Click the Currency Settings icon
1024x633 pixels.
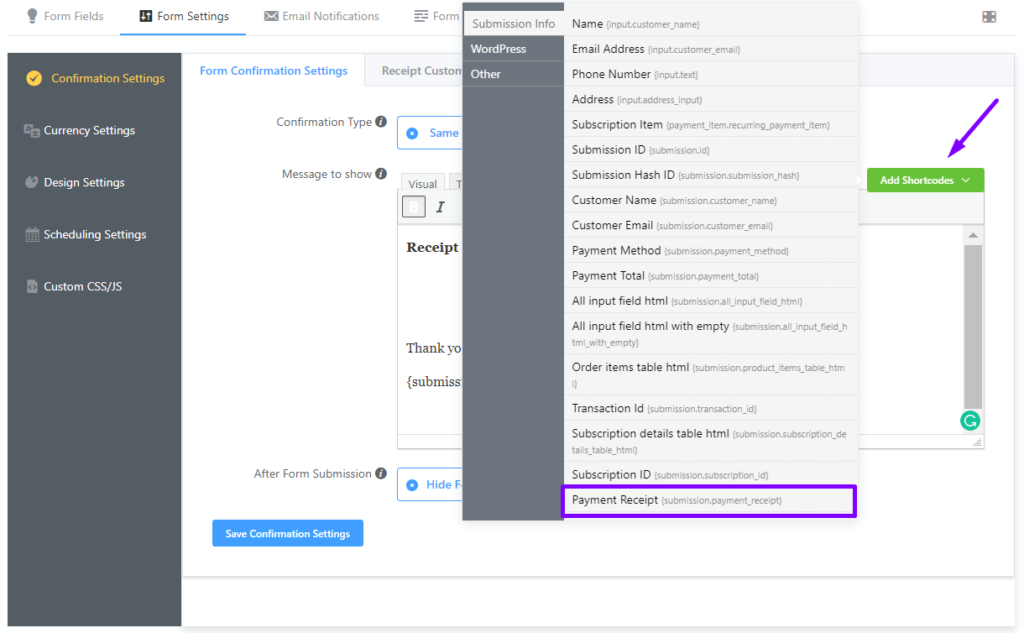[x=31, y=131]
